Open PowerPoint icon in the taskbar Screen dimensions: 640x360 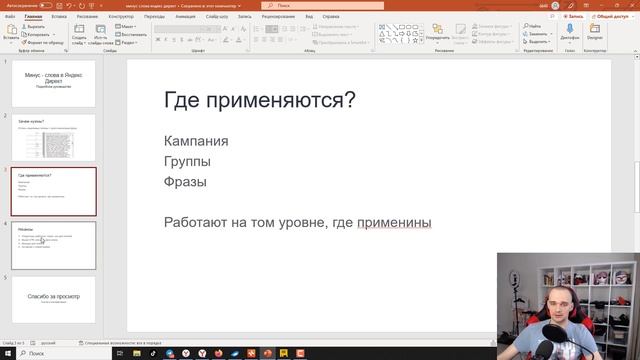[x=268, y=353]
